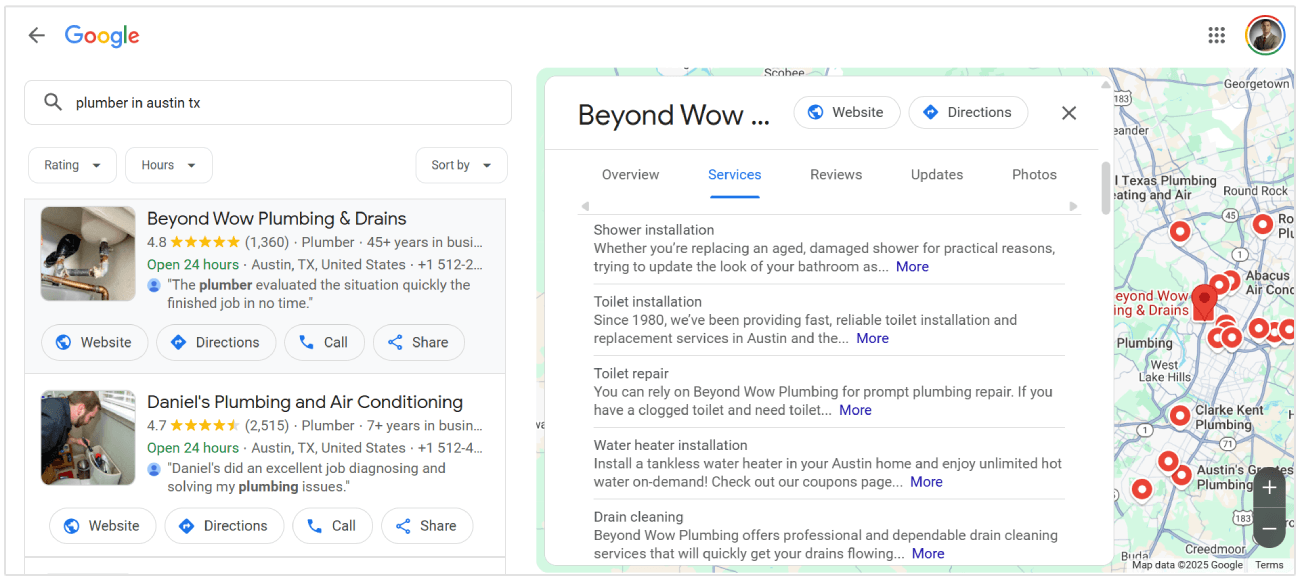This screenshot has width=1300, height=582.
Task: Expand Water heater installation with More
Action: click(x=926, y=482)
